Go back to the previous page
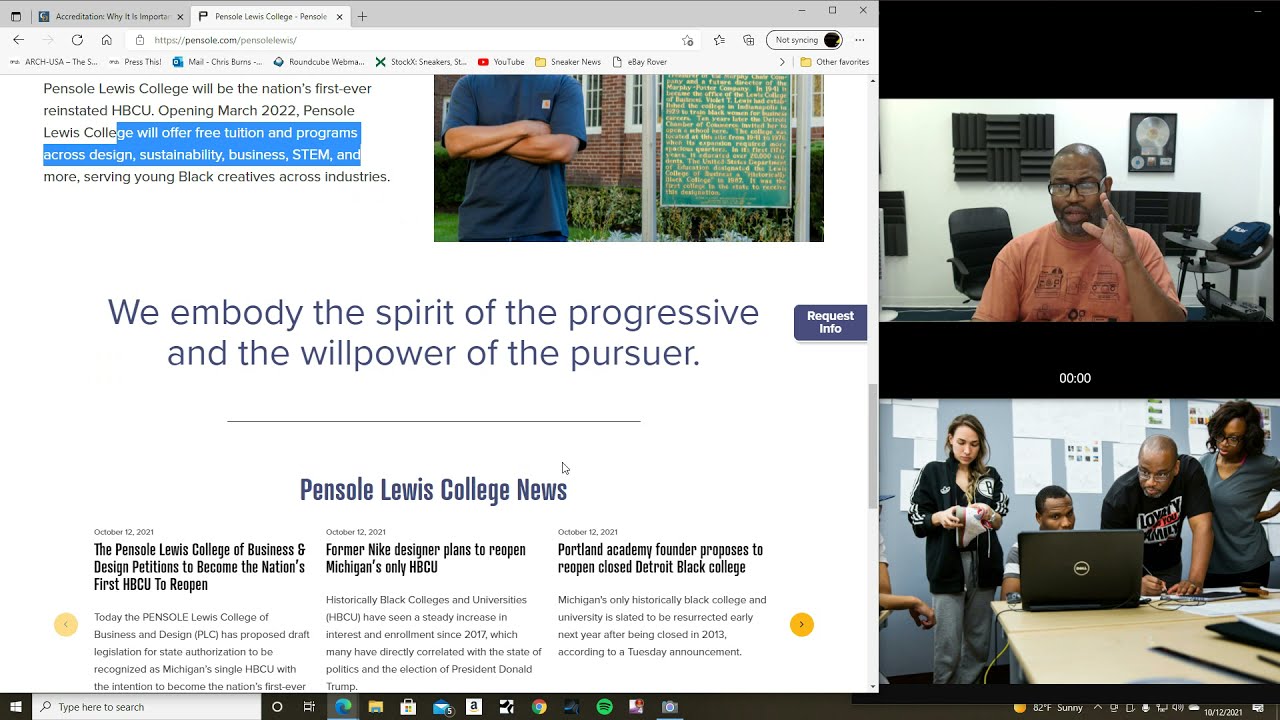Viewport: 1280px width, 720px height. (18, 40)
